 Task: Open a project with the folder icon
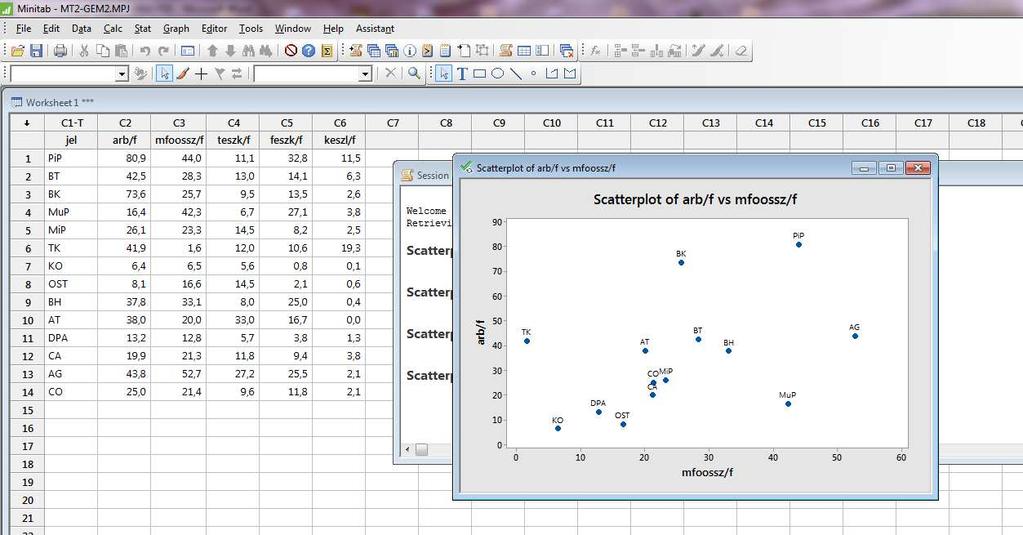pyautogui.click(x=18, y=51)
